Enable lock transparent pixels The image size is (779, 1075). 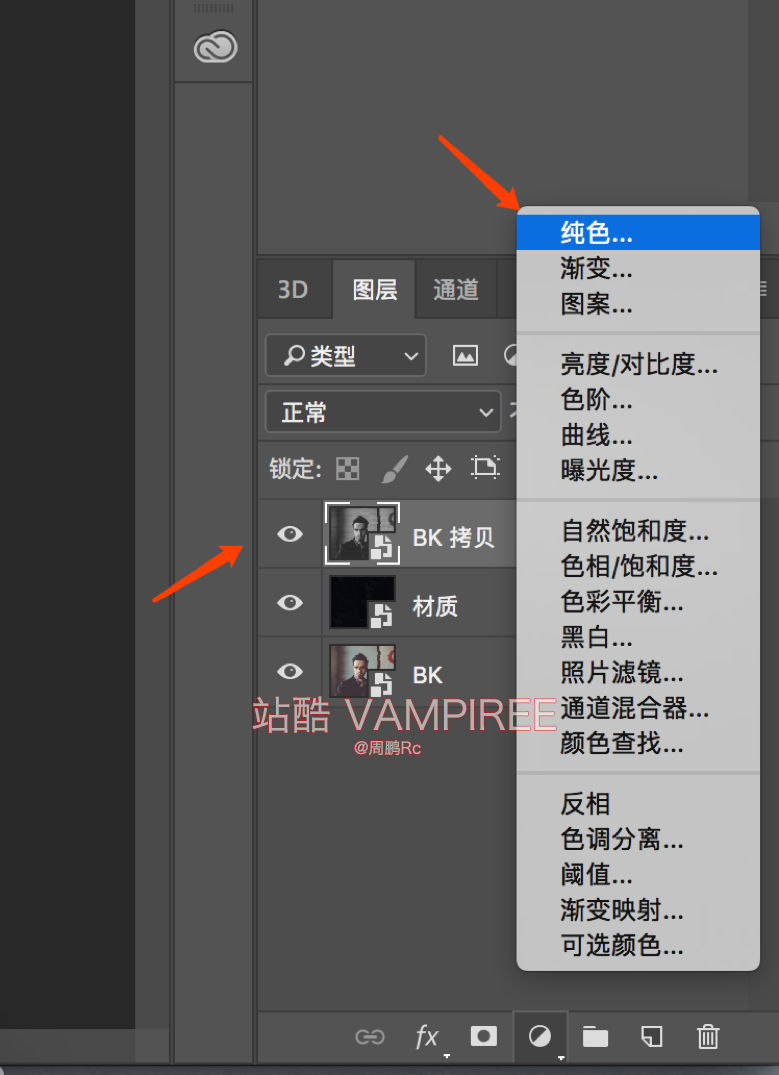(x=348, y=469)
